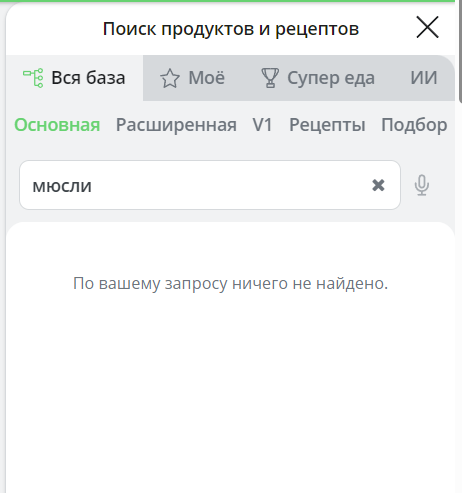Select the V1 database option
462x493 pixels.
[x=263, y=125]
